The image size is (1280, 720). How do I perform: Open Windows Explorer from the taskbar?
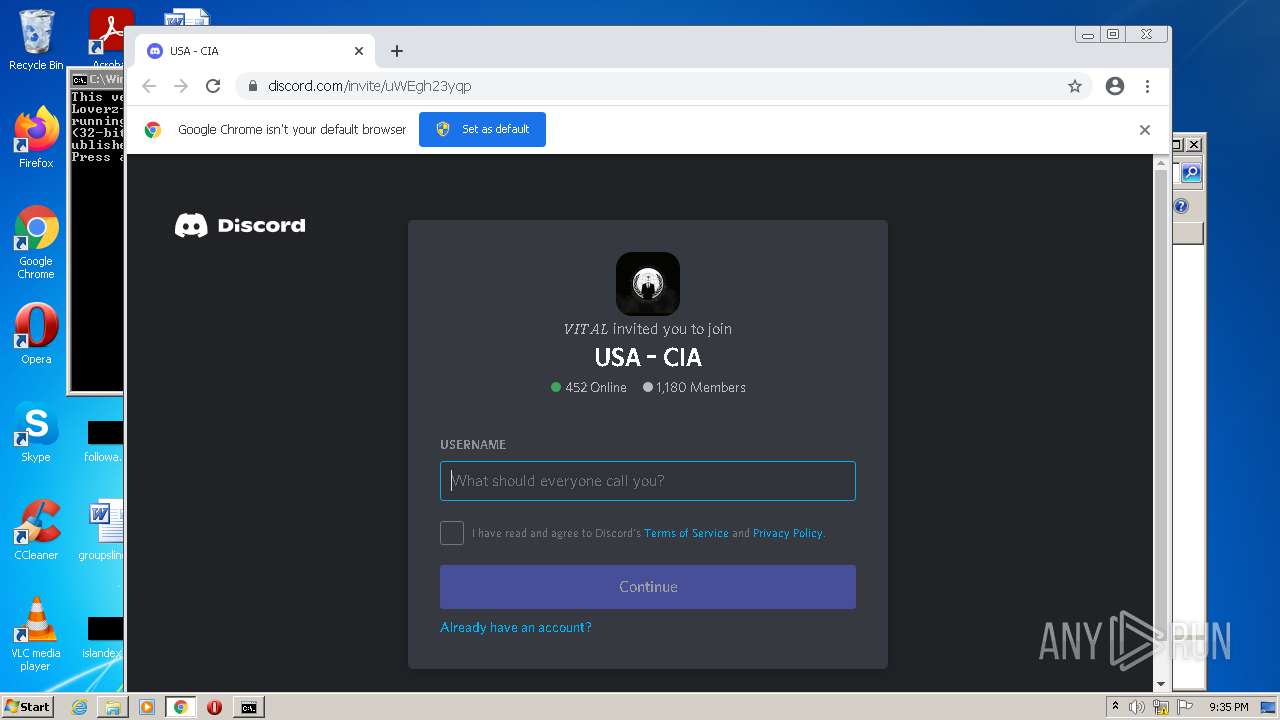[x=113, y=707]
